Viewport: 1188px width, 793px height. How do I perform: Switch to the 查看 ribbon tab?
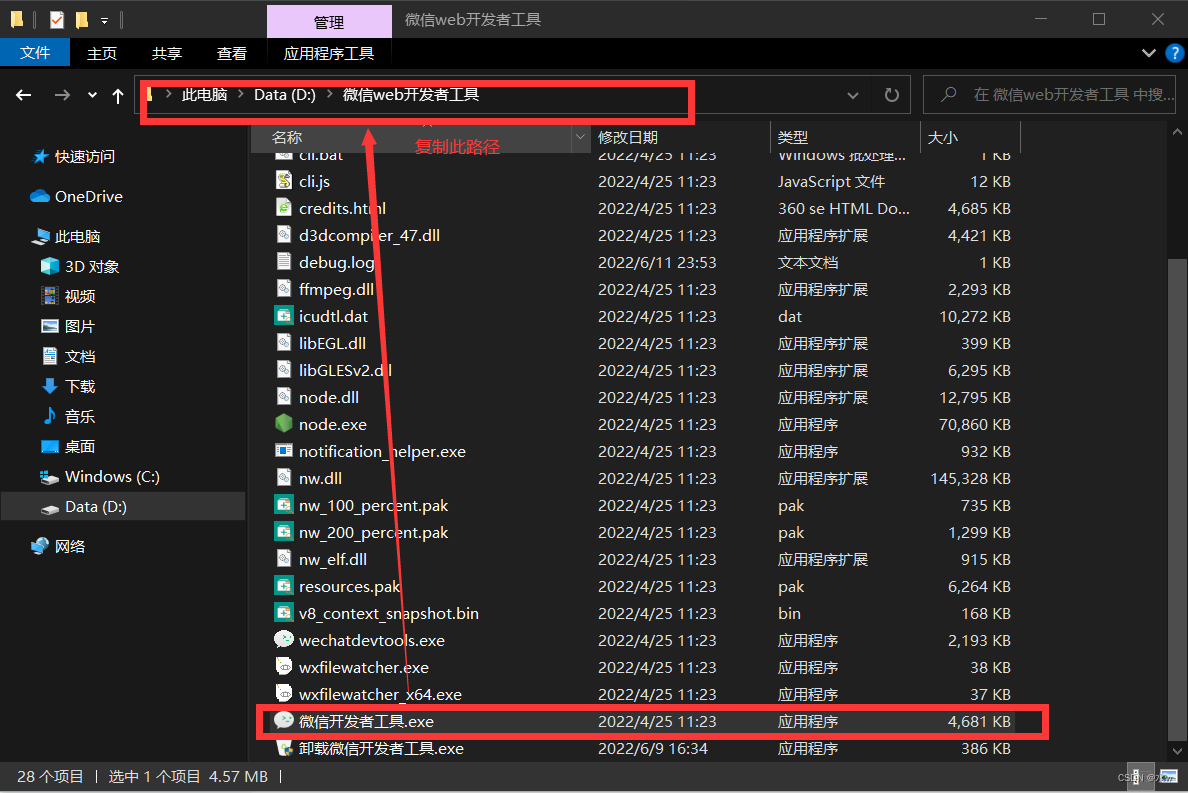[232, 53]
